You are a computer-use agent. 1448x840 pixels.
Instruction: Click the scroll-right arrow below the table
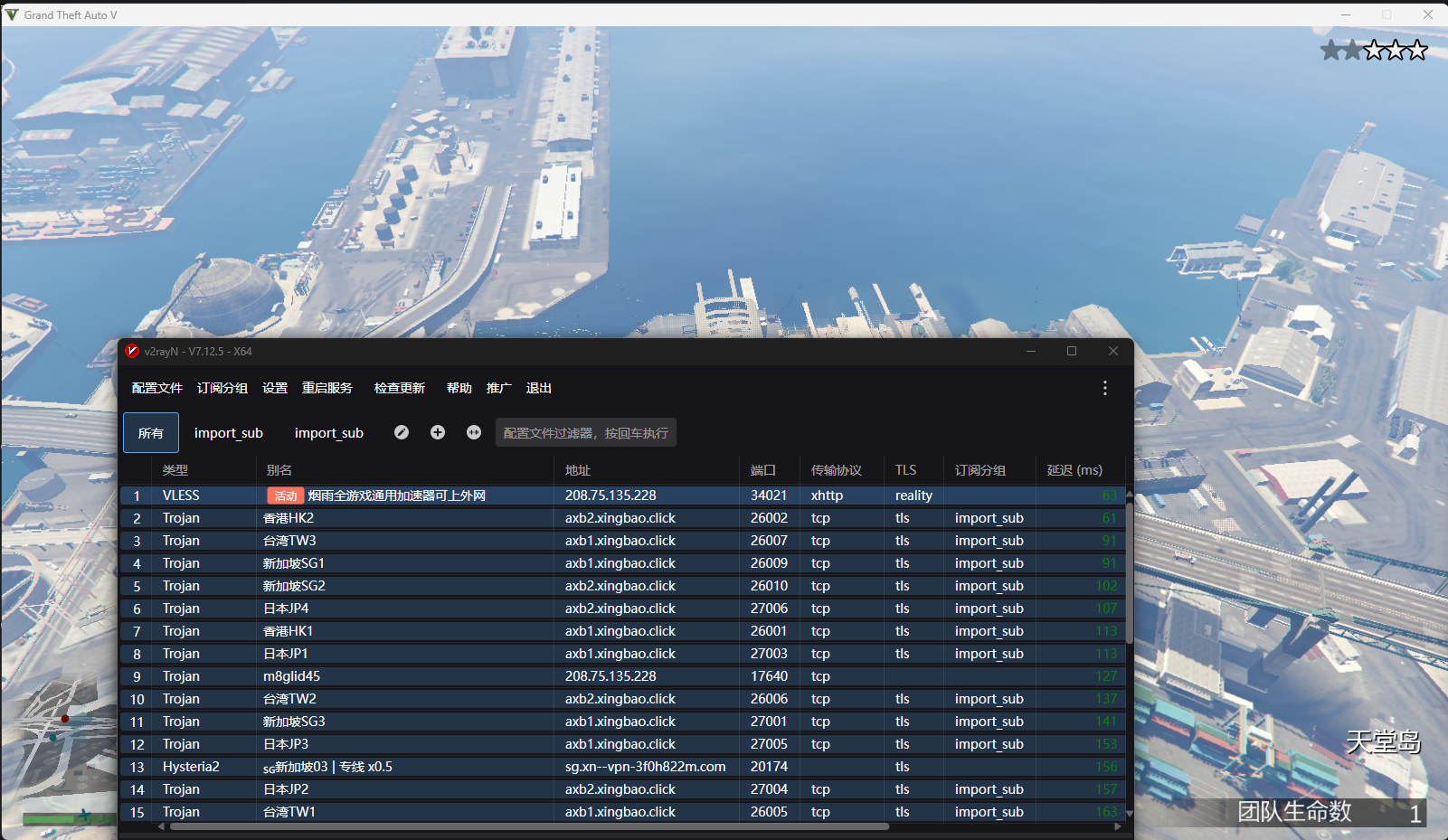click(1118, 826)
